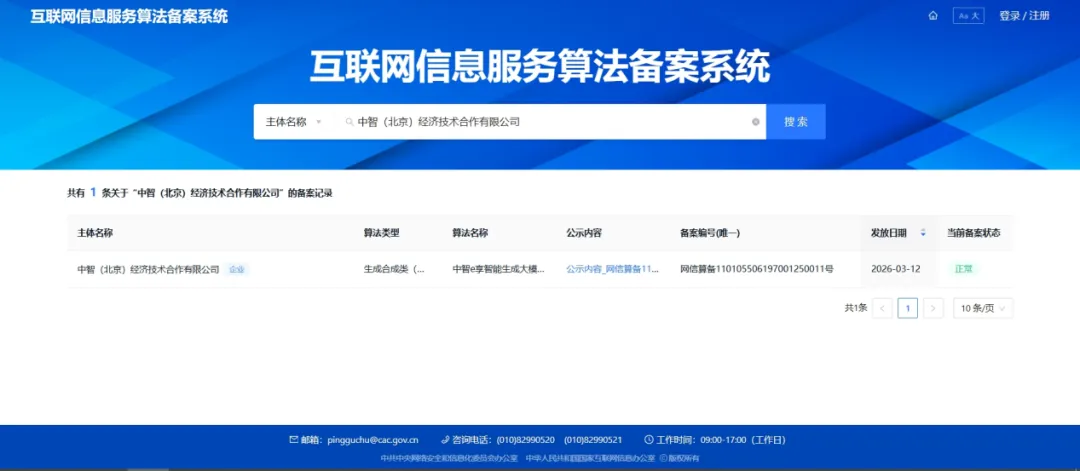Open the 公示内容_网信算备 link
This screenshot has height=471, width=1080.
click(x=612, y=269)
